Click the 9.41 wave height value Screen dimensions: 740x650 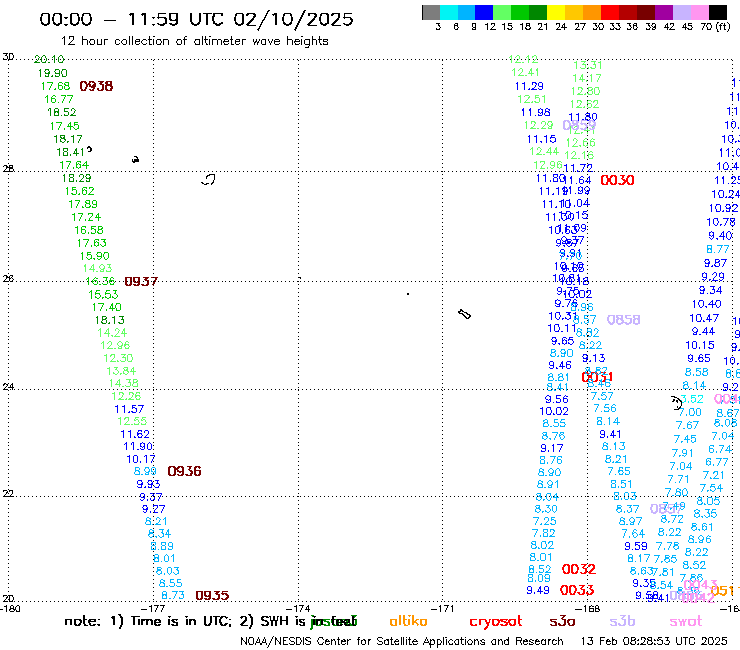coord(610,434)
